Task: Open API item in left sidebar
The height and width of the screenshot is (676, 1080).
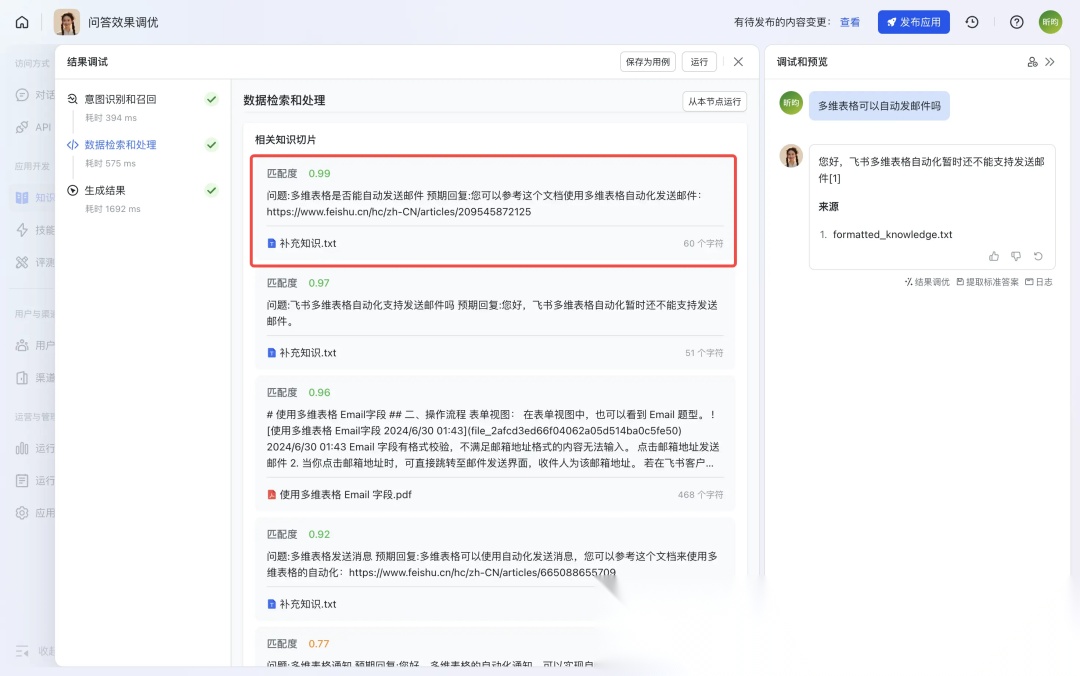Action: click(x=34, y=127)
